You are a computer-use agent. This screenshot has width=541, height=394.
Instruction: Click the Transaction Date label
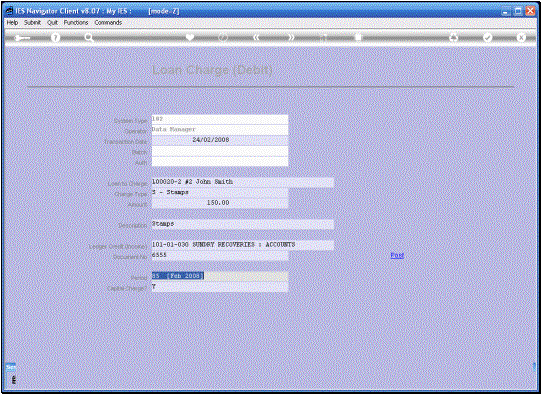[x=126, y=142]
